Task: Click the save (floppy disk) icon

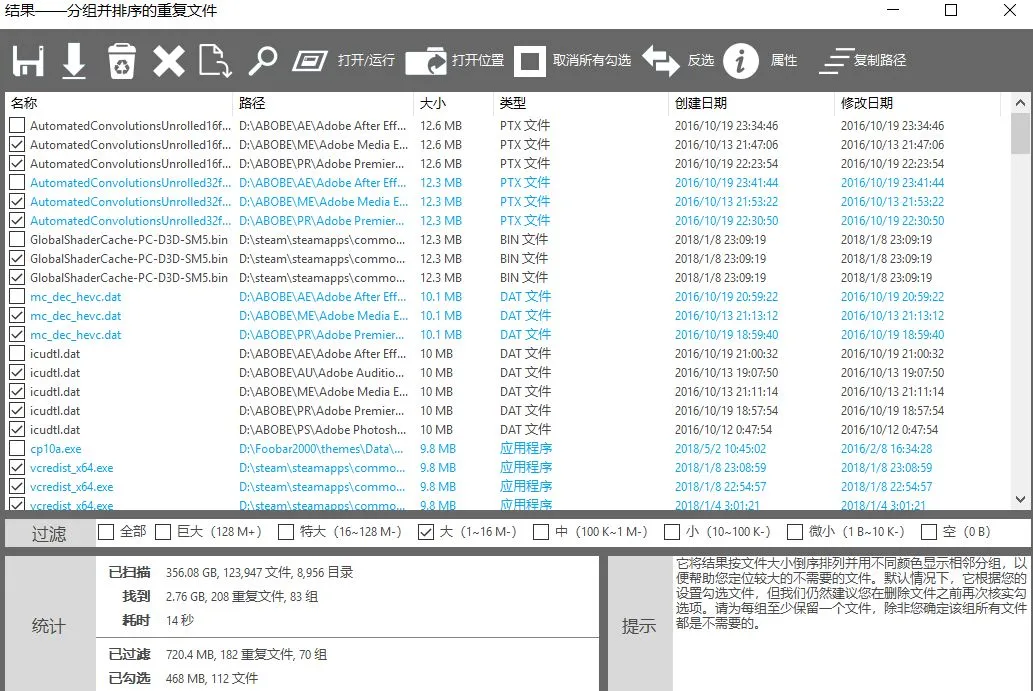Action: pos(28,61)
